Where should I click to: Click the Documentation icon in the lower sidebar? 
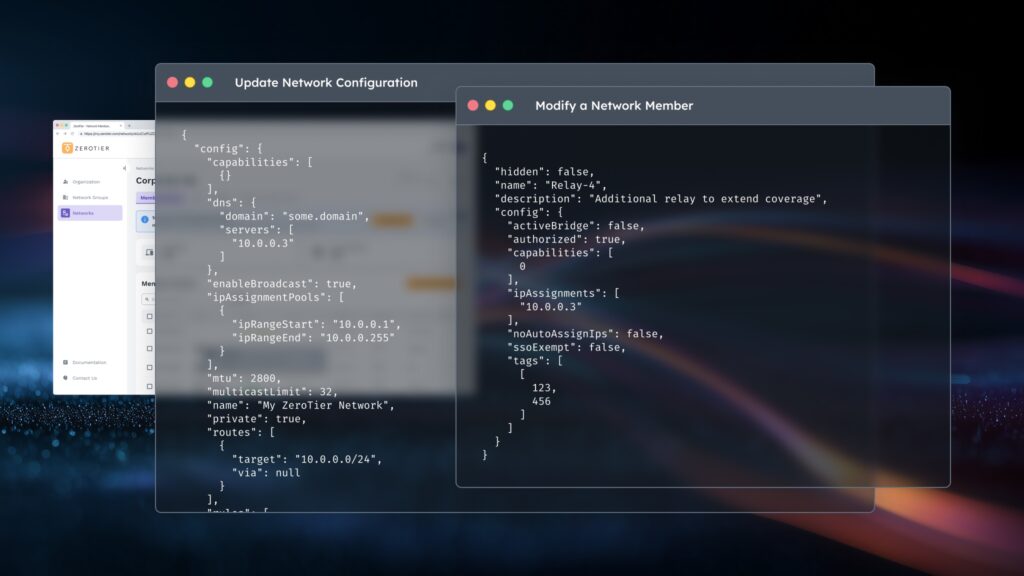click(x=64, y=362)
